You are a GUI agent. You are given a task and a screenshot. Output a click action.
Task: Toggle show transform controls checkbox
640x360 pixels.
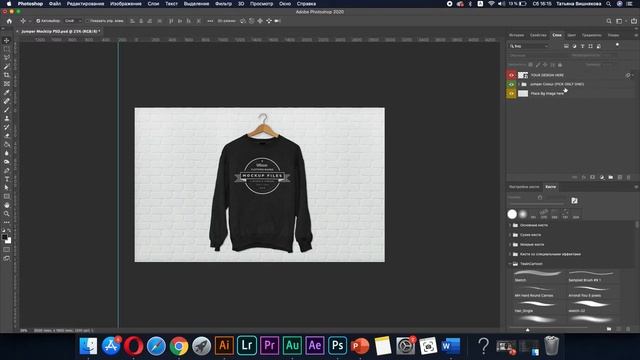(x=87, y=21)
